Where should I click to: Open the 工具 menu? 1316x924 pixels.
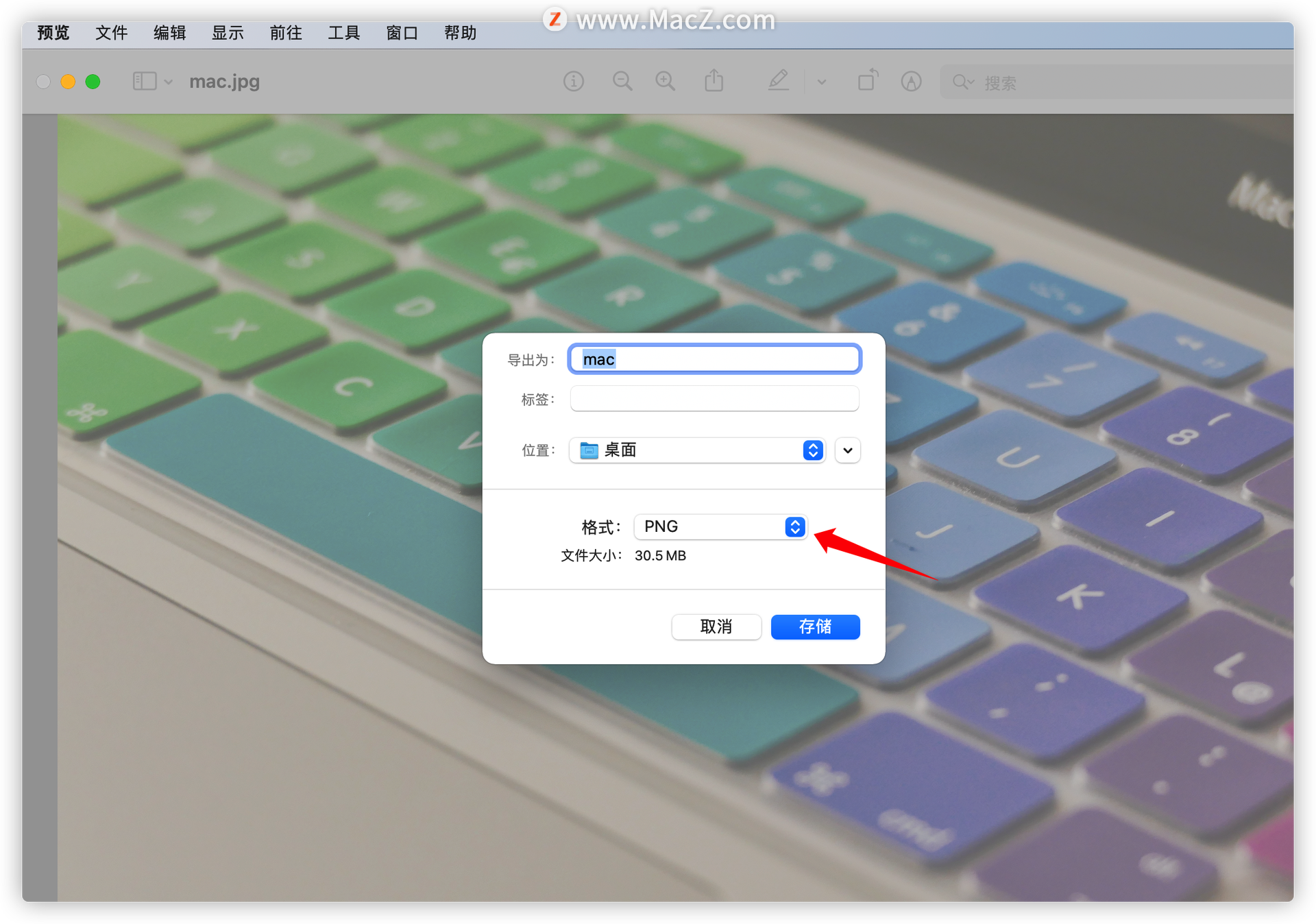coord(344,33)
